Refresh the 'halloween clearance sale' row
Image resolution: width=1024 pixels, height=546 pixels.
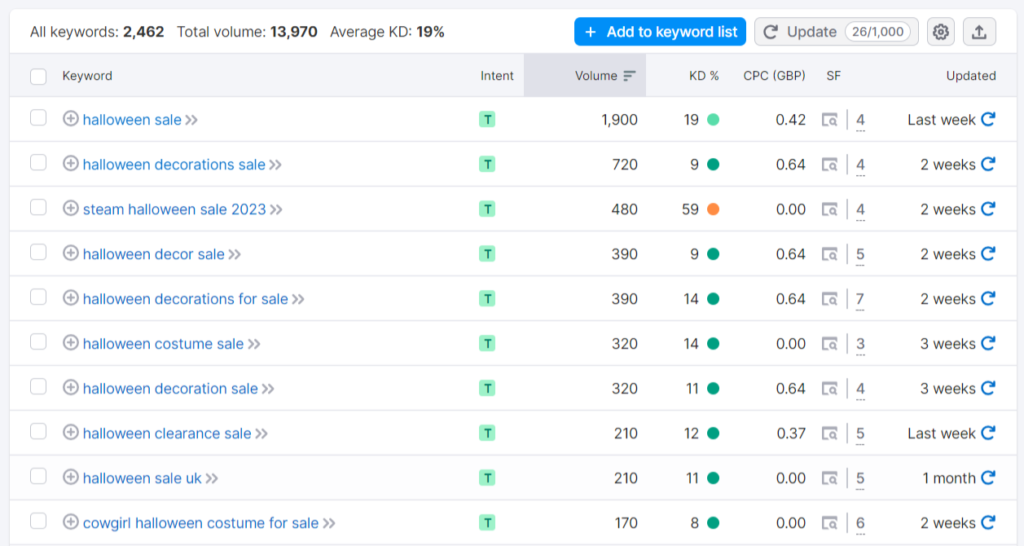point(988,432)
